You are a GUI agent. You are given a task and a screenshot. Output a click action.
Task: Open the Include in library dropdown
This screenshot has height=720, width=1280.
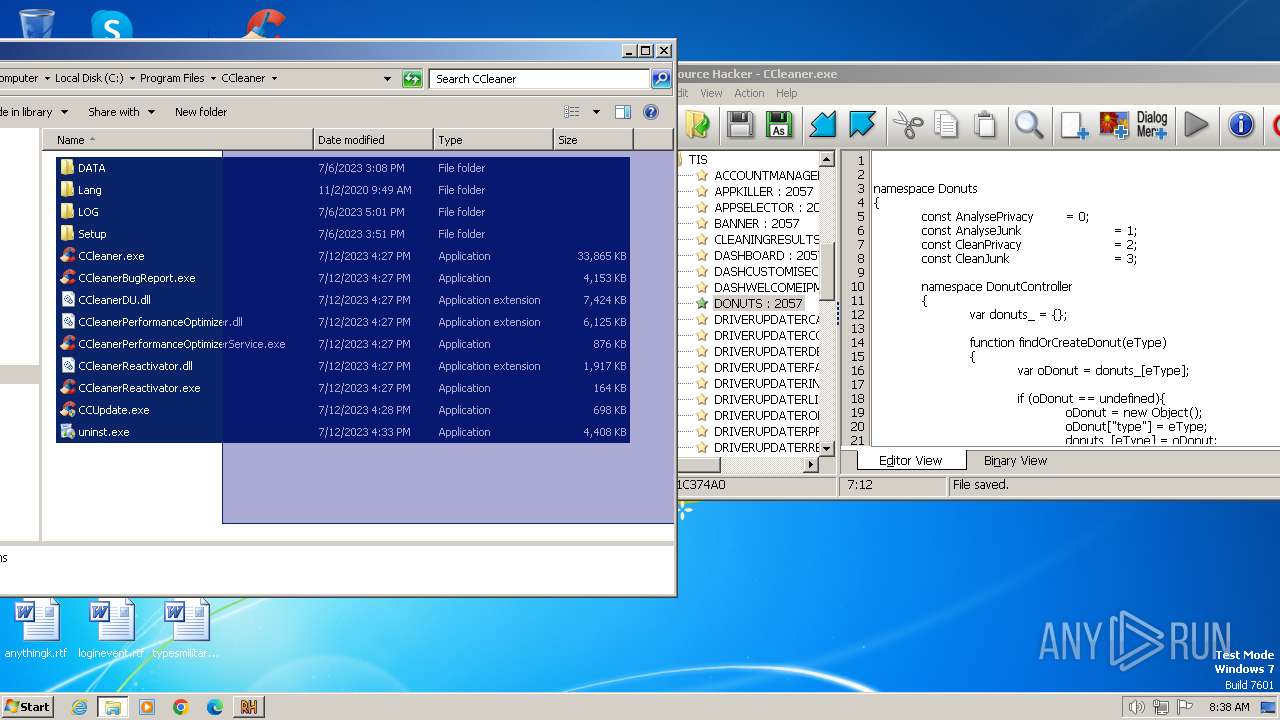click(33, 112)
